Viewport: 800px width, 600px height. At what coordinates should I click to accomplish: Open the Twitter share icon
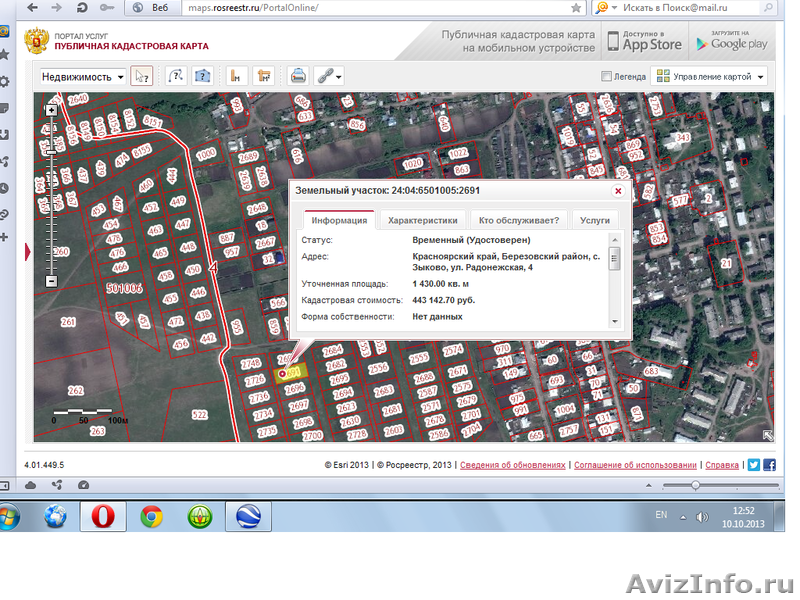point(754,465)
